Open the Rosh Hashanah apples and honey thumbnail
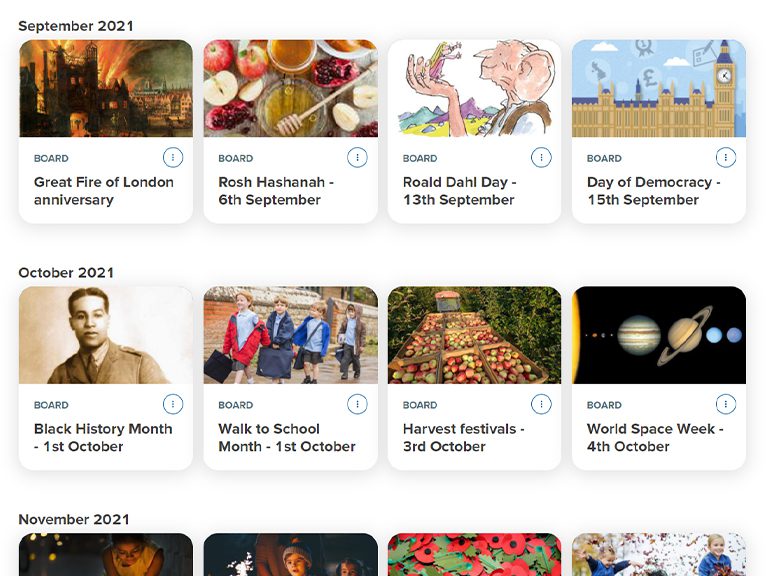768x576 pixels. [290, 88]
